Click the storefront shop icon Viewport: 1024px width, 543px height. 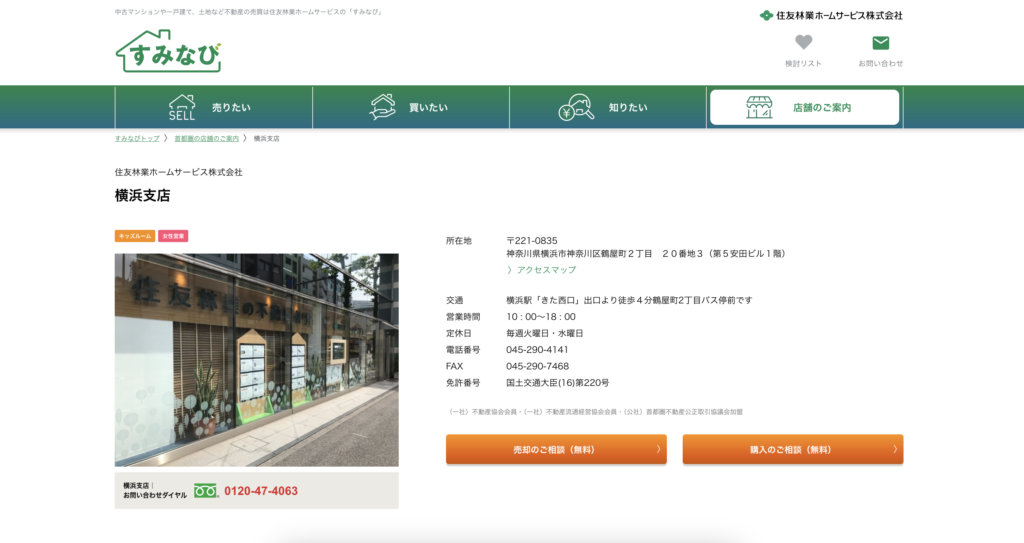[x=759, y=107]
